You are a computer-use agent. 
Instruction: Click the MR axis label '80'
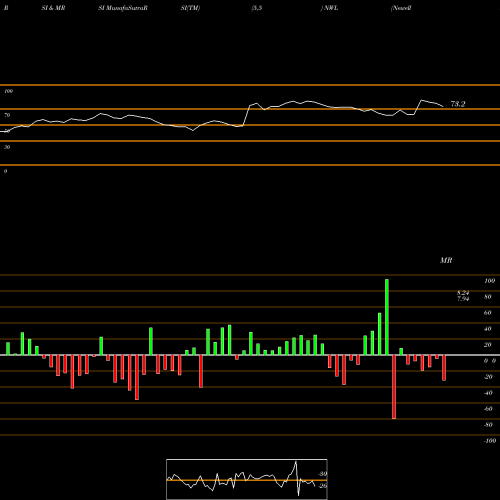488,297
